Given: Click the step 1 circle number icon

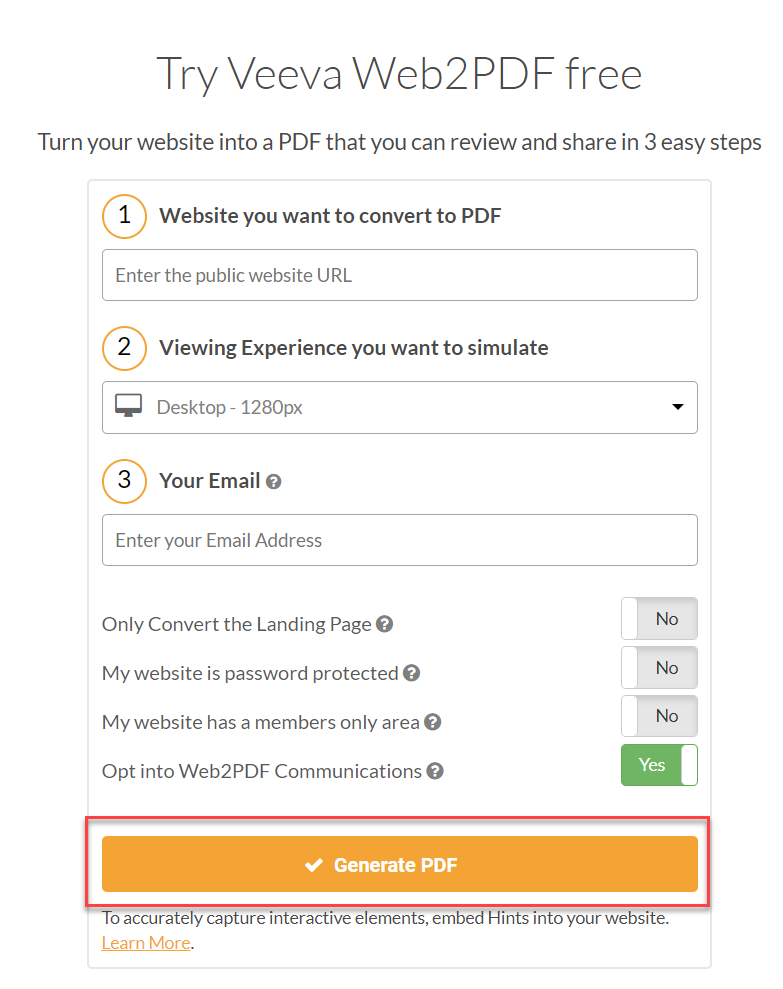Looking at the screenshot, I should 124,215.
